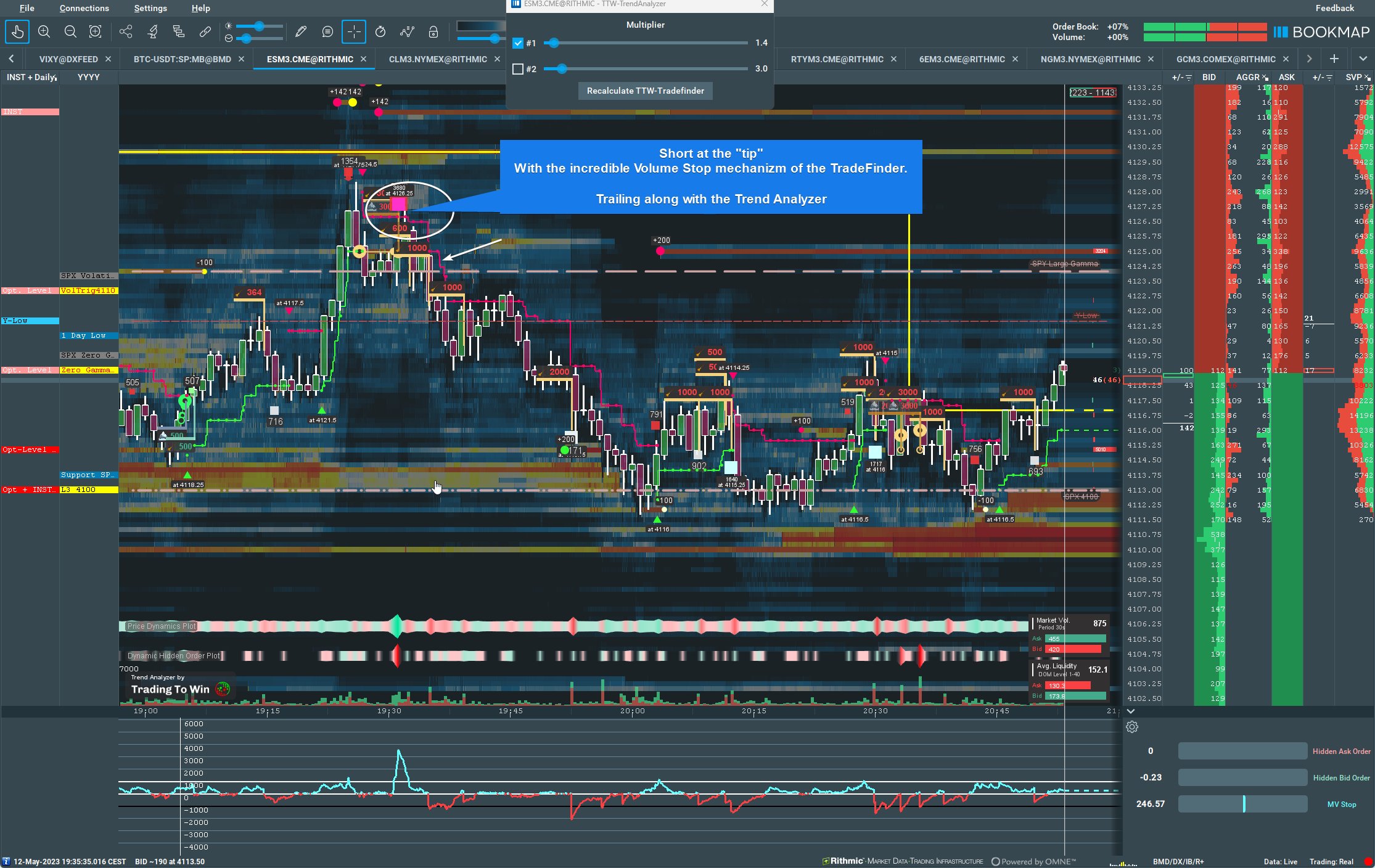Collapse the DOM panel chevron
Screen dimensions: 1375x868
coord(1131,711)
